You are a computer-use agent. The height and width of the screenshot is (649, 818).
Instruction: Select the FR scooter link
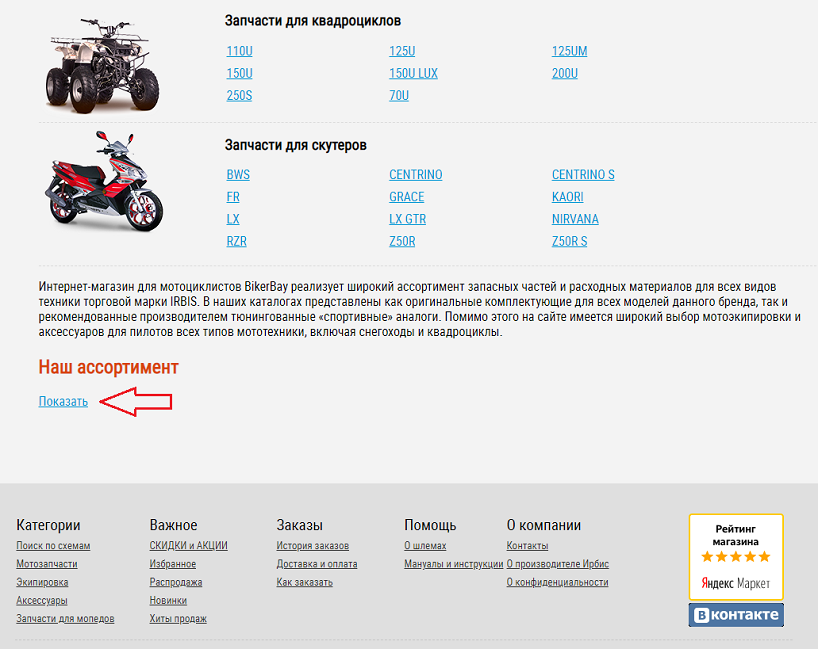[233, 197]
